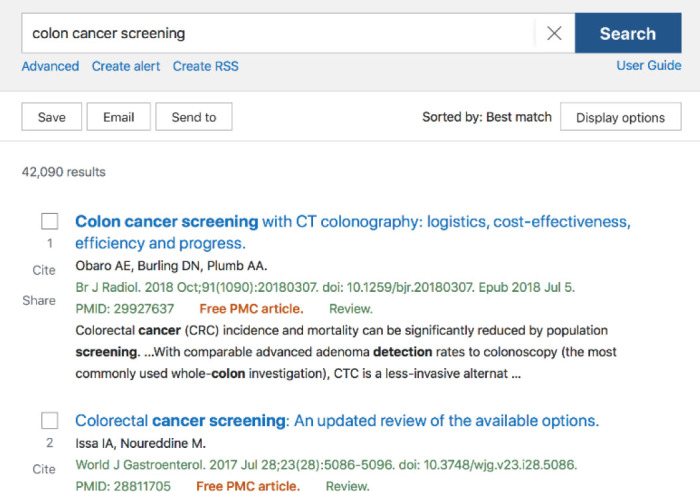Open the Colorectal cancer screening updated review article
Screen dimensions: 700x492
(x=337, y=421)
